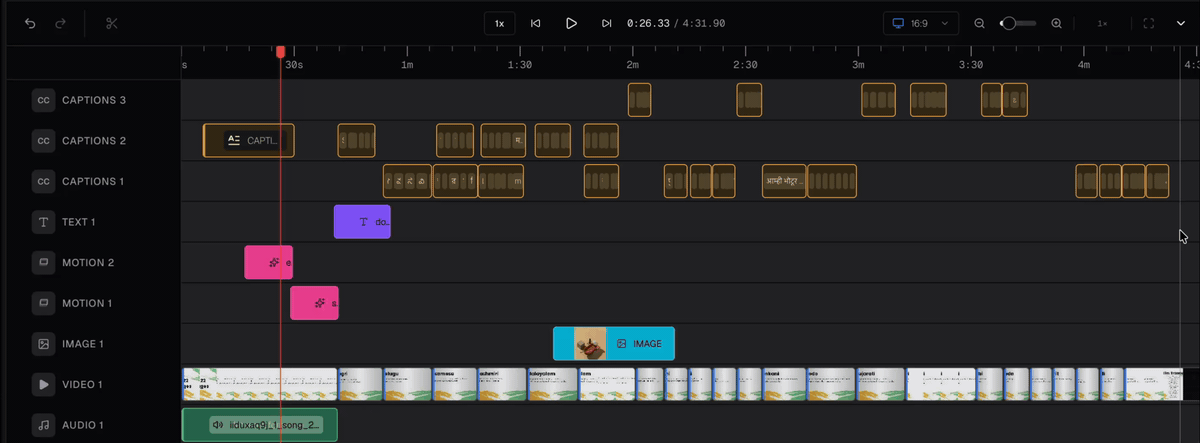1200x443 pixels.
Task: Open the 1x playback speed selector
Action: coord(499,23)
